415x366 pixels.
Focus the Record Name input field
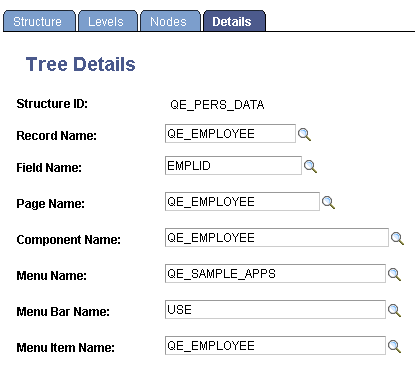click(x=230, y=134)
